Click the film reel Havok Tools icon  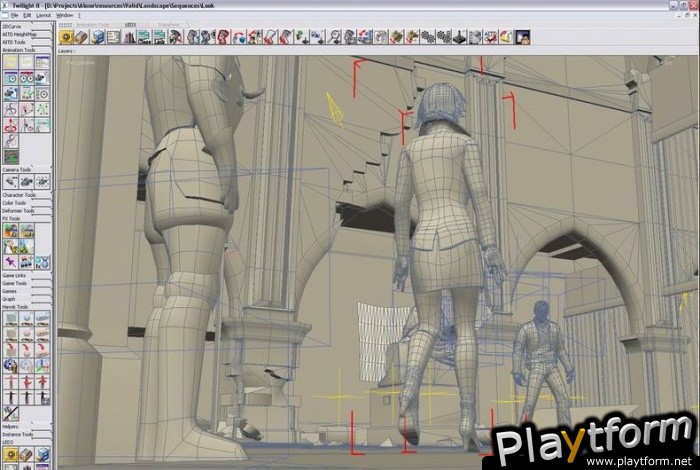click(11, 366)
